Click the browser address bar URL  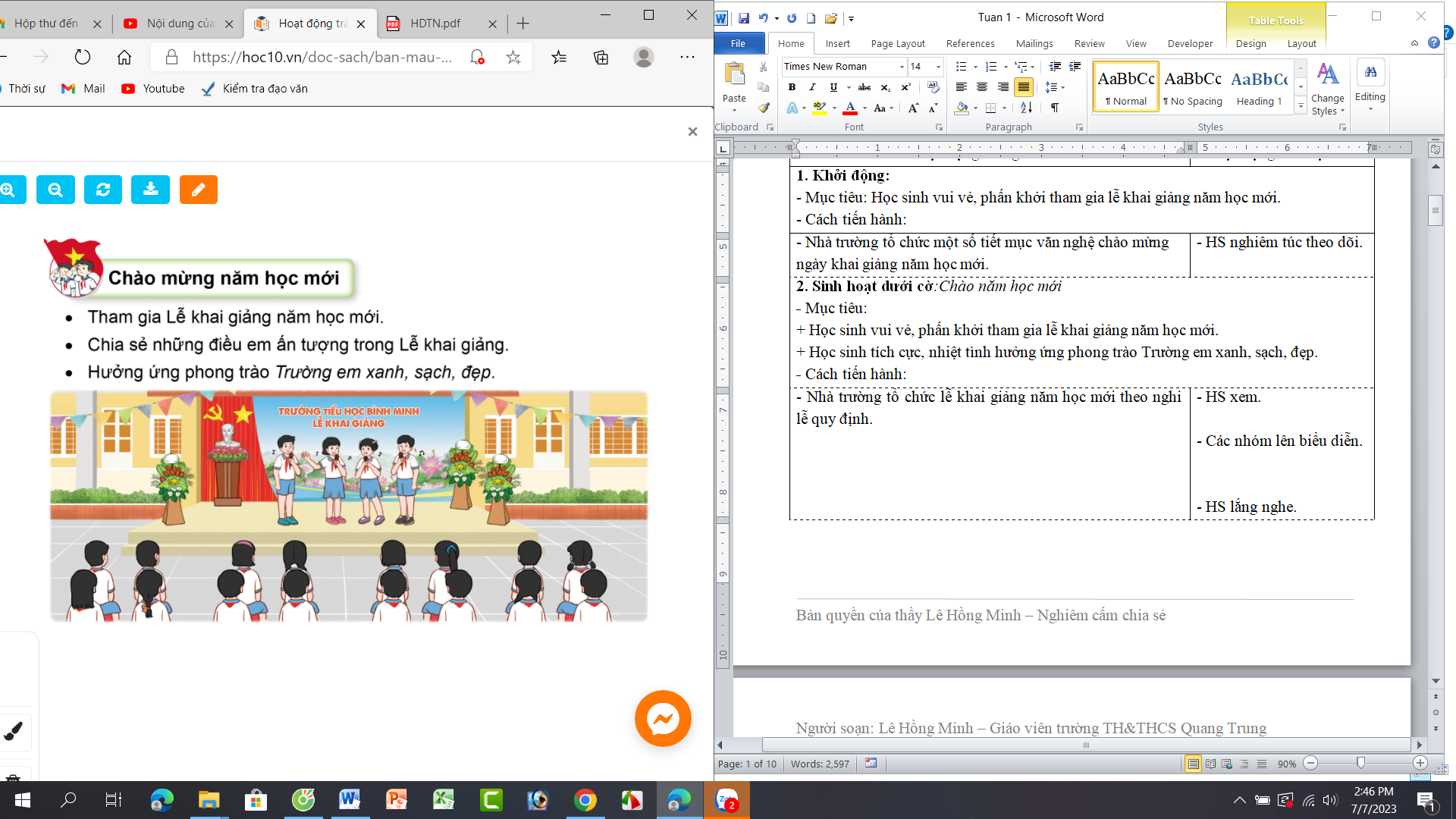pyautogui.click(x=322, y=57)
